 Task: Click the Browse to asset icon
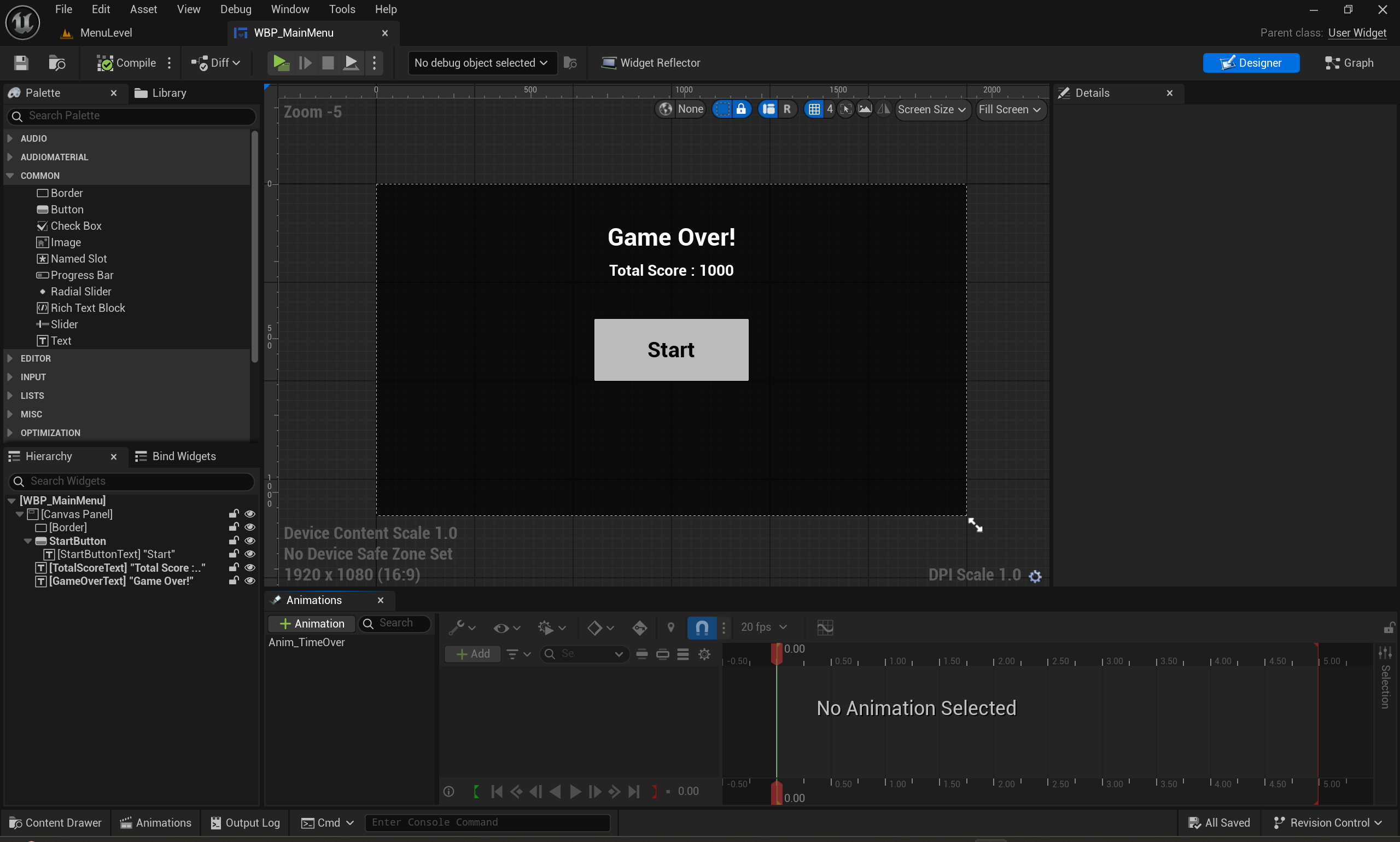tap(57, 63)
